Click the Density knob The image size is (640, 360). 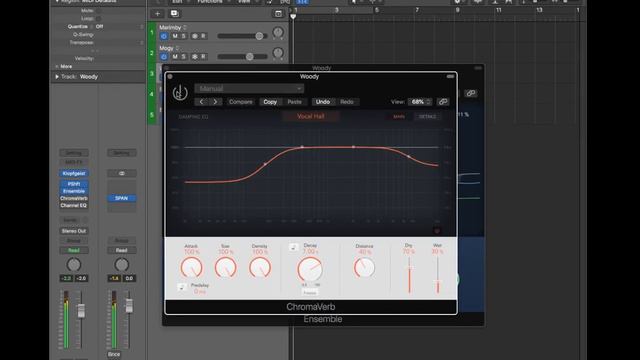[260, 268]
